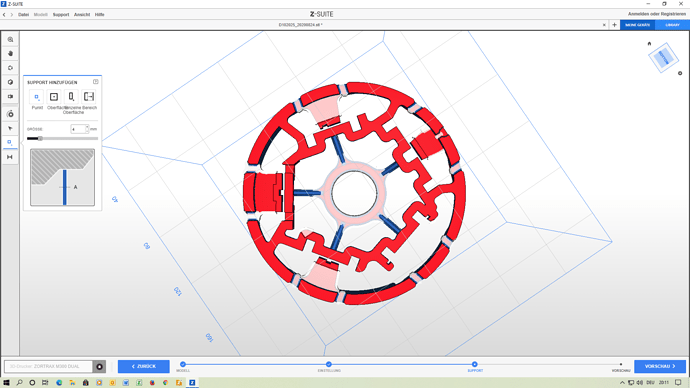The image size is (690, 388).
Task: Select the measure distance tool
Action: pos(10,157)
